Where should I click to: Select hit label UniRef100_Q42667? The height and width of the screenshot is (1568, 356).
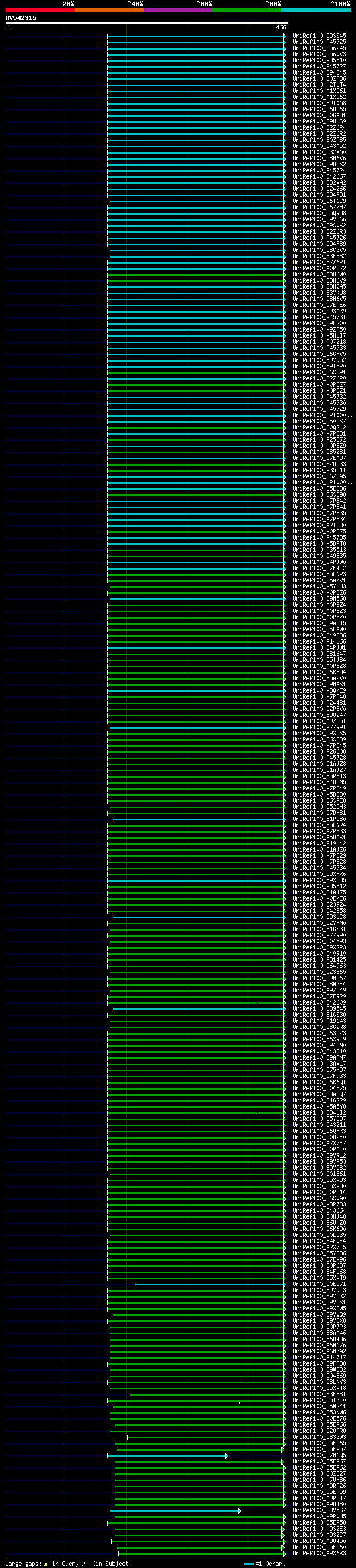tap(319, 176)
